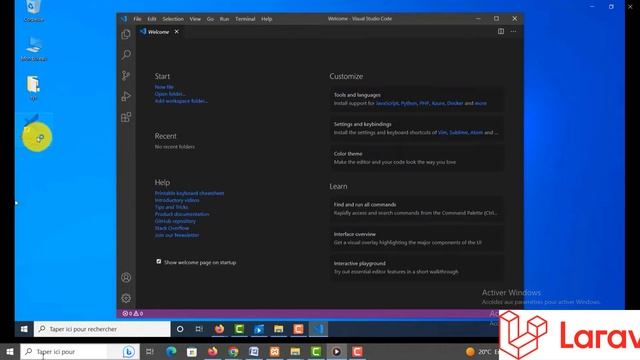
Task: Click the PHP link under Tools and languages
Action: pos(424,103)
